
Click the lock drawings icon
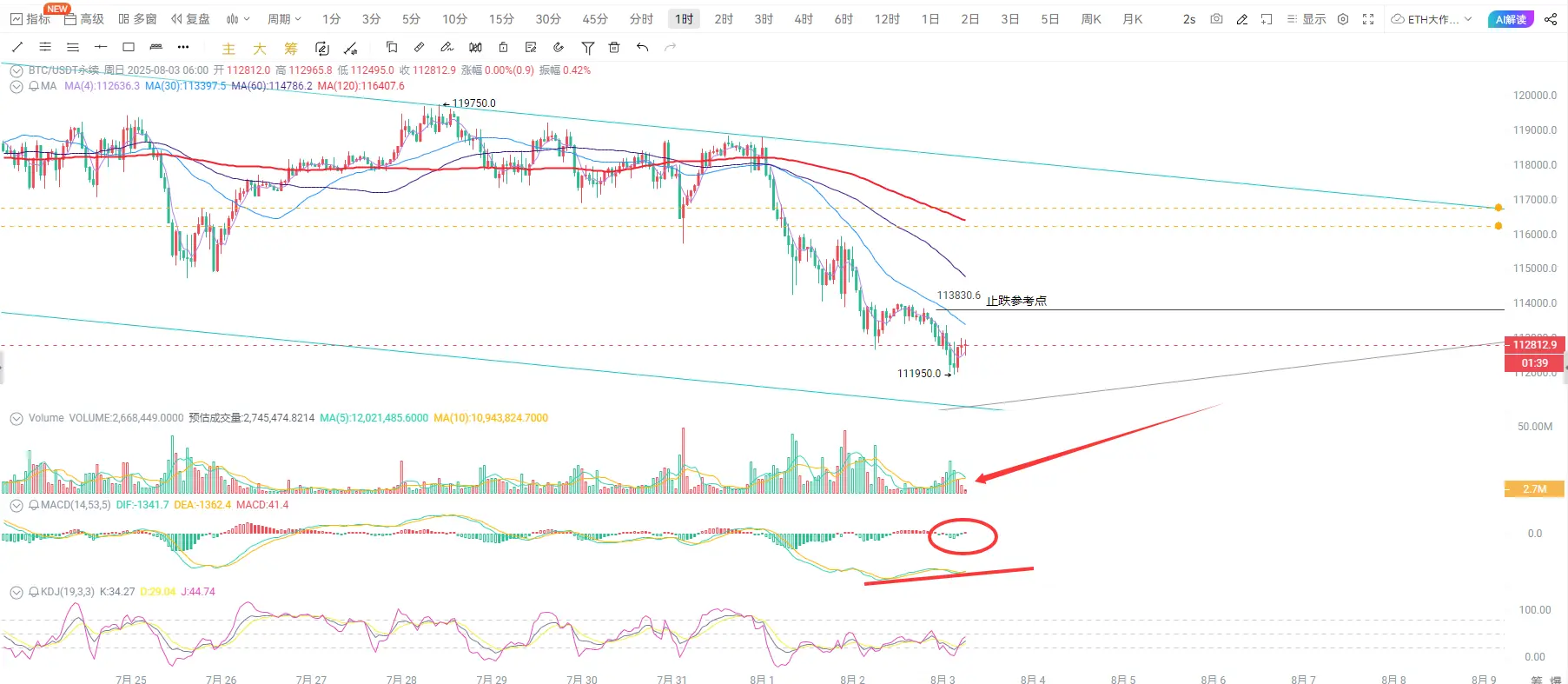click(x=503, y=48)
